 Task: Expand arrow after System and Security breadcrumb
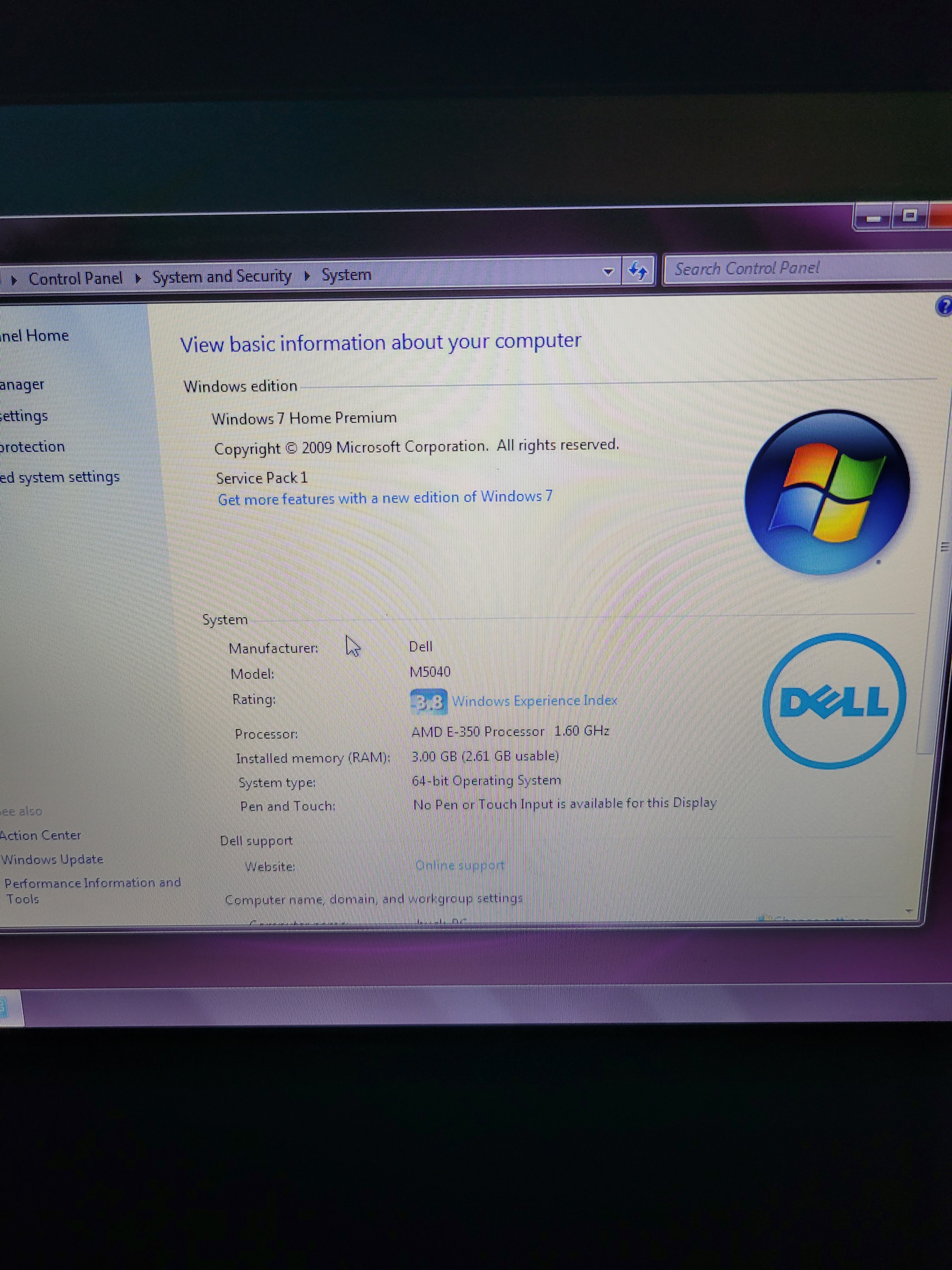[307, 276]
